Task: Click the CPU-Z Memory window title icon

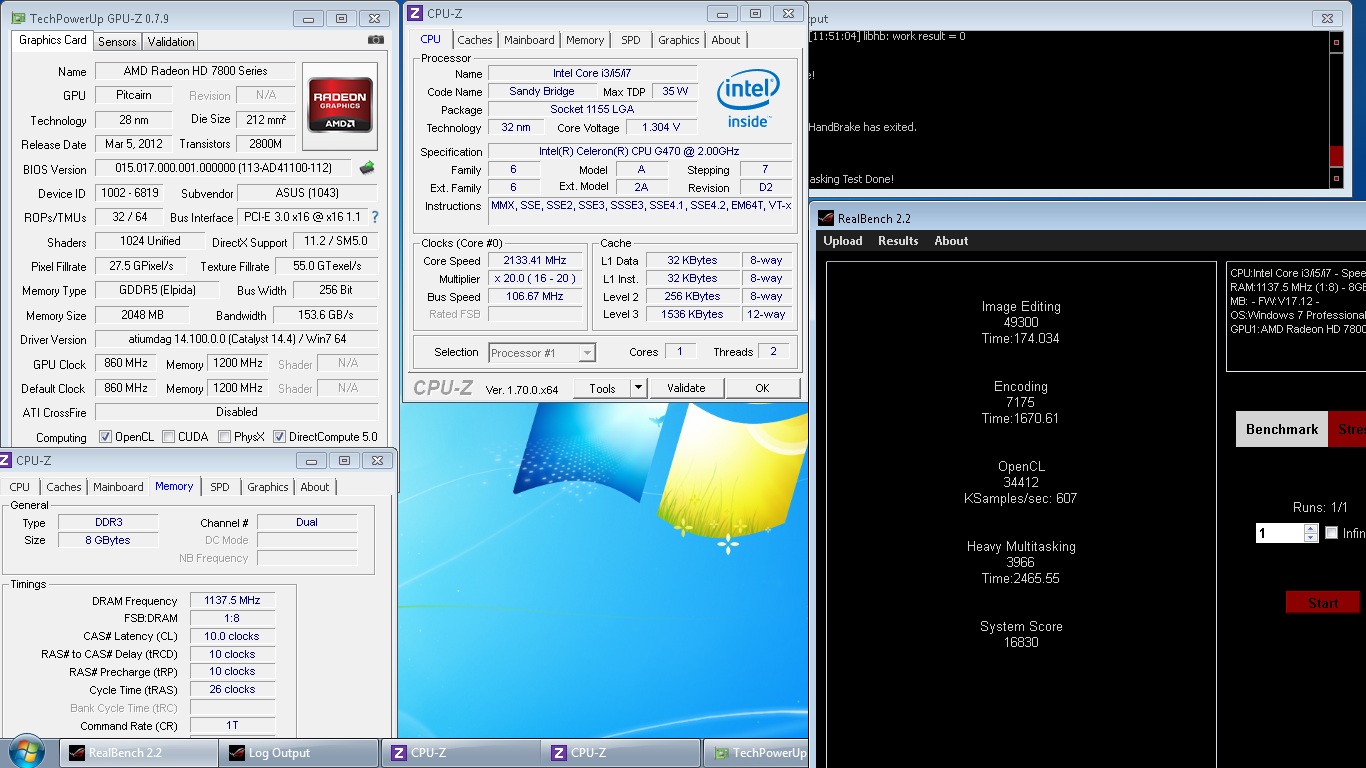Action: pos(6,460)
